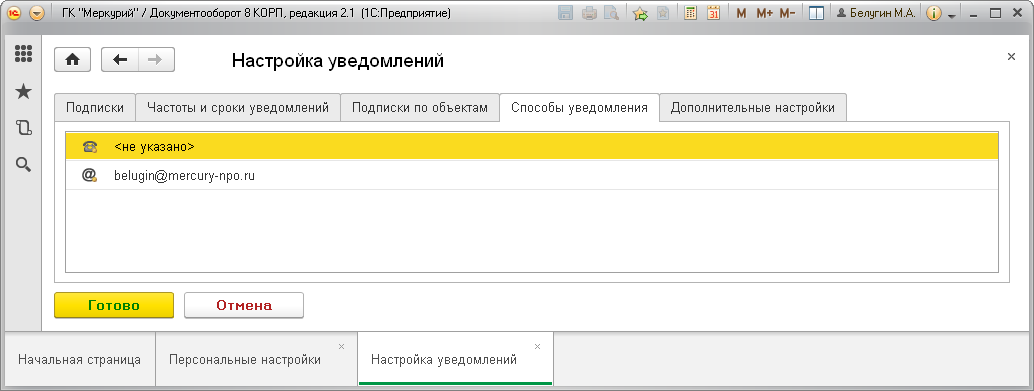The height and width of the screenshot is (391, 1034).
Task: Select the Способы уведомления tab
Action: pyautogui.click(x=580, y=107)
